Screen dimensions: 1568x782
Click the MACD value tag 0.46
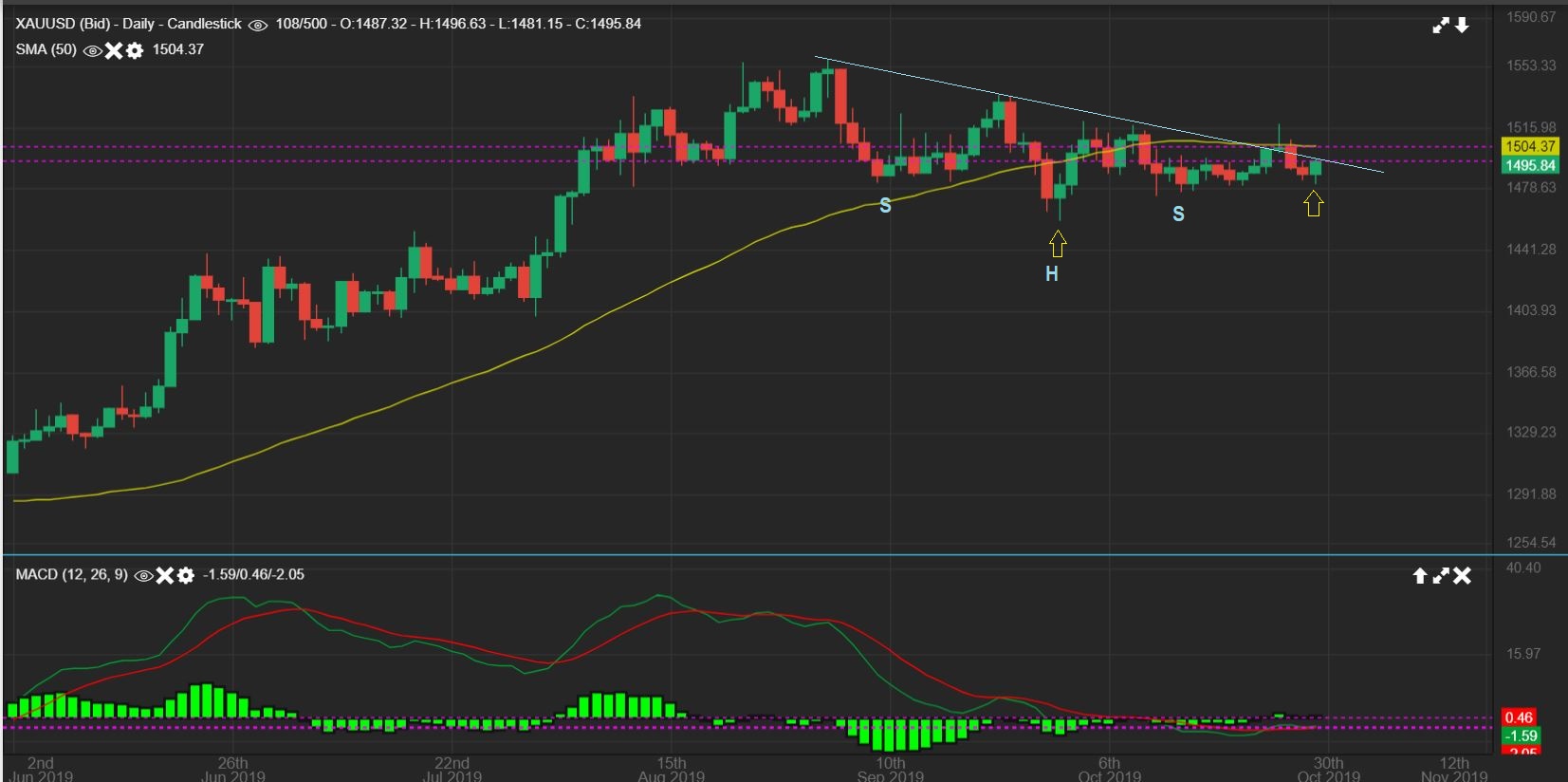[1520, 717]
